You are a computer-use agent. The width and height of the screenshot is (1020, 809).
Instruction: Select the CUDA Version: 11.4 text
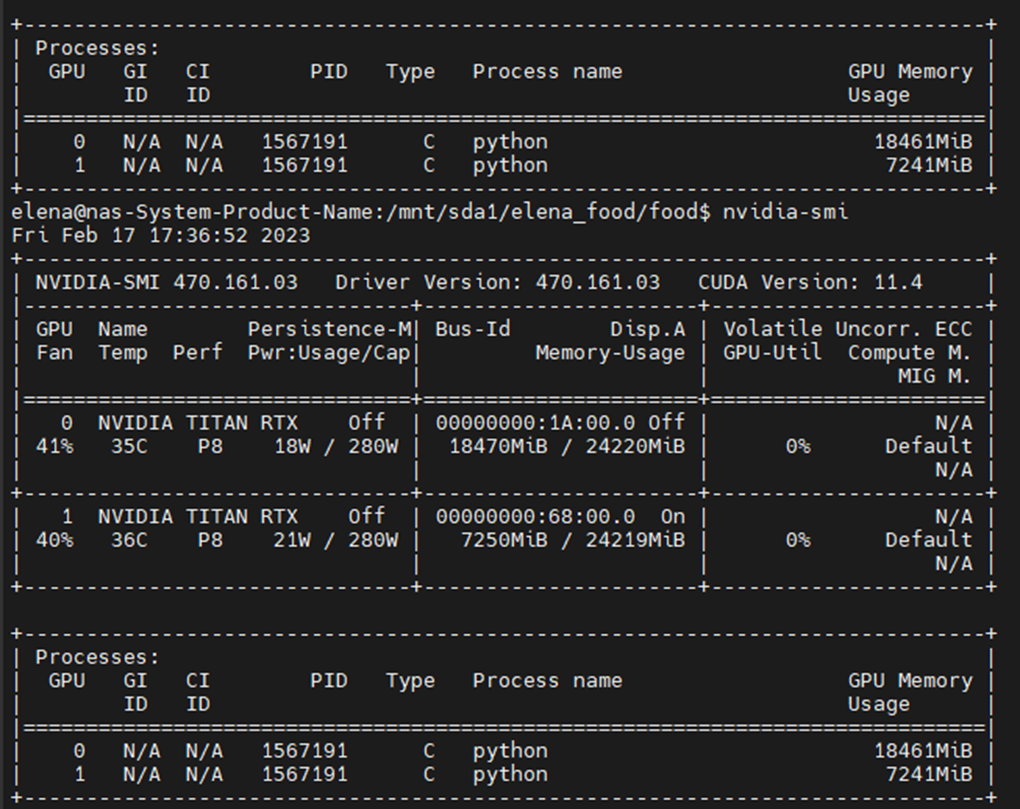coord(810,282)
